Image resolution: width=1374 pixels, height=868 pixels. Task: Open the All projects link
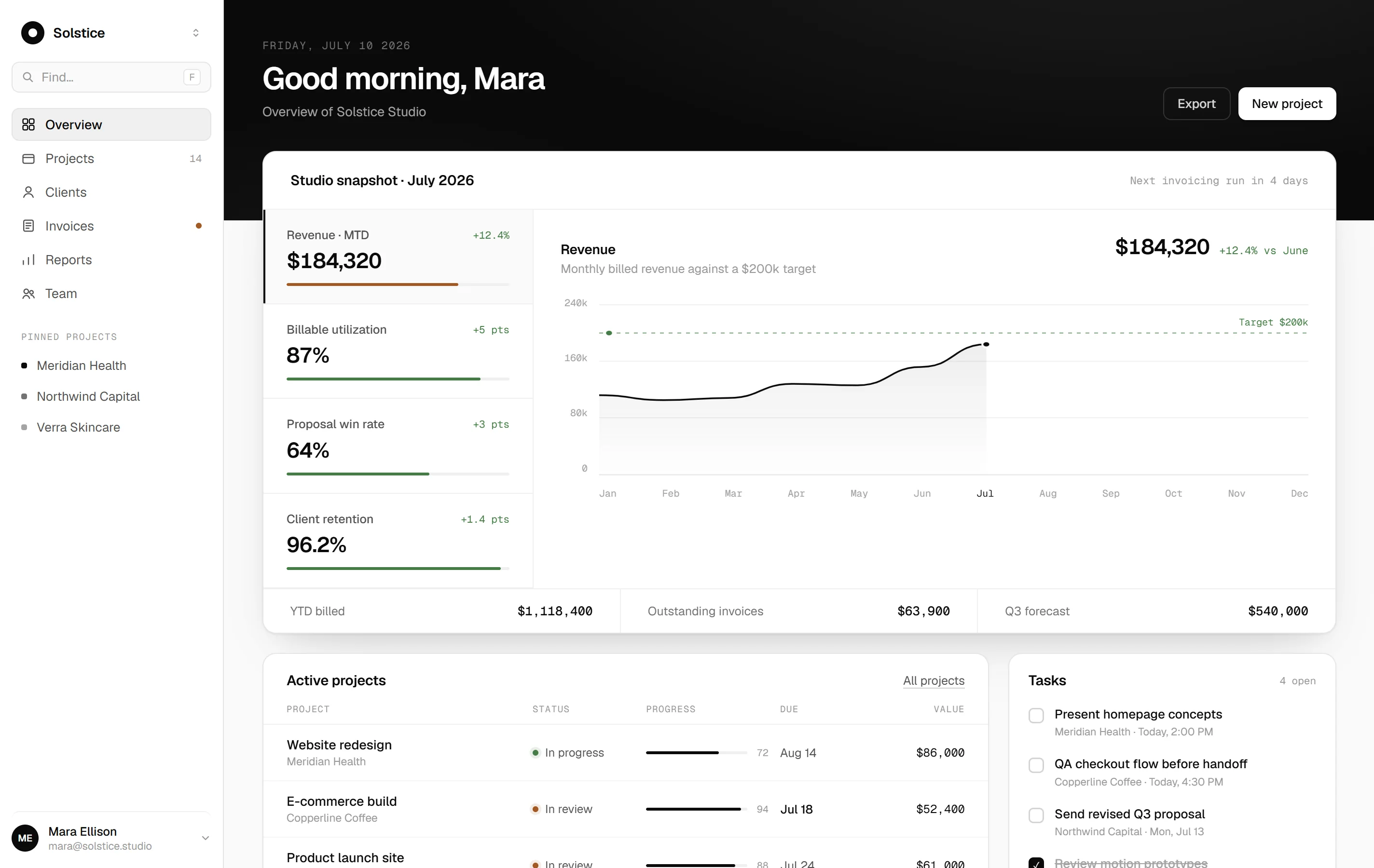(x=934, y=680)
